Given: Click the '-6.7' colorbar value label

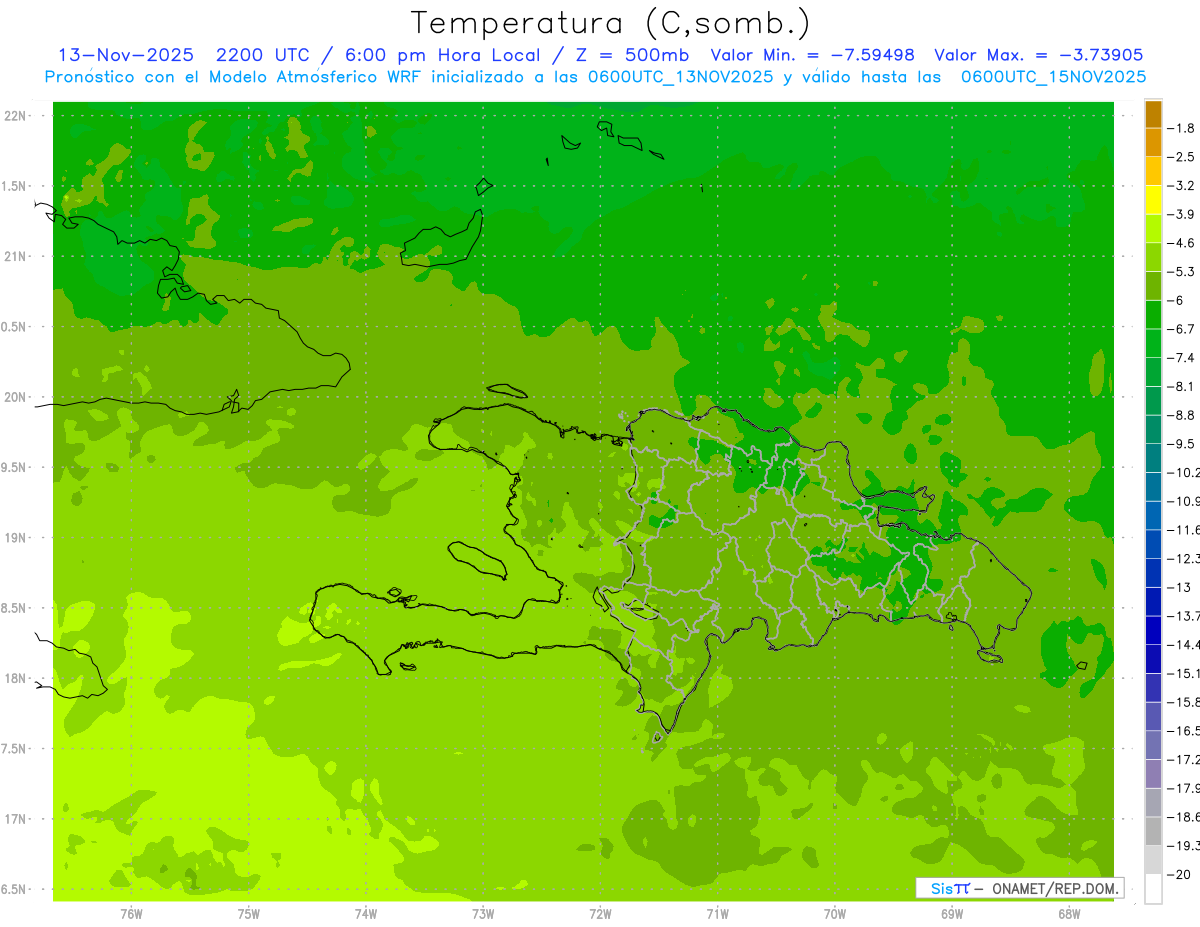Looking at the screenshot, I should pyautogui.click(x=1181, y=329).
